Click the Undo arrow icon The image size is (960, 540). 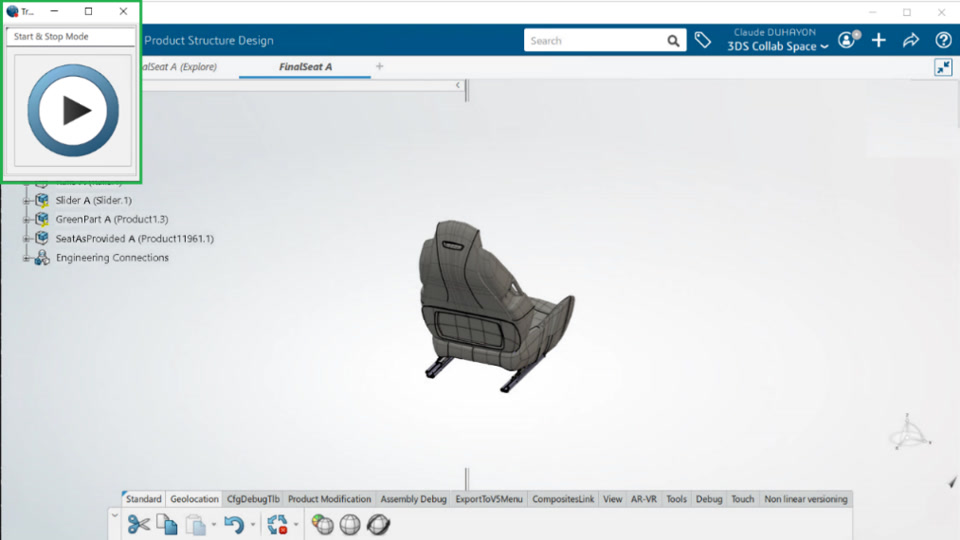point(234,525)
